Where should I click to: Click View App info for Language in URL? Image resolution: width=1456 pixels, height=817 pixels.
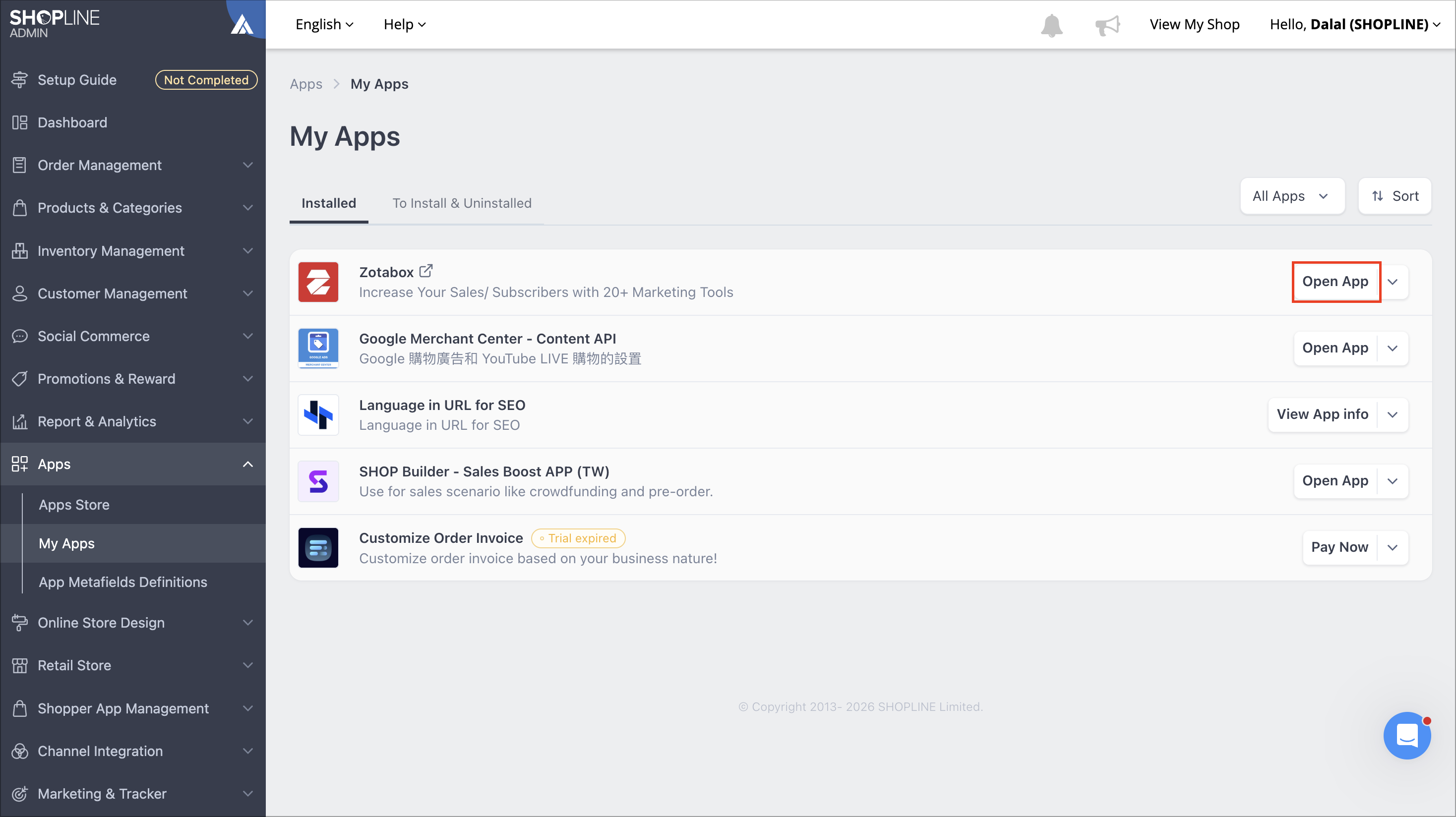click(1323, 415)
